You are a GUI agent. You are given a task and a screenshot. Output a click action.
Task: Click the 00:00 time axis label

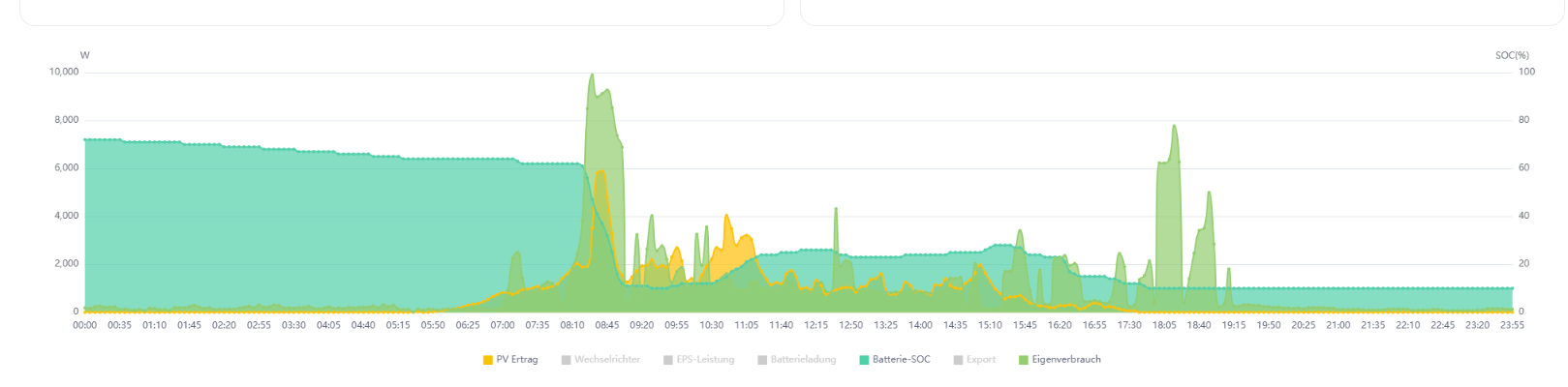(x=84, y=325)
